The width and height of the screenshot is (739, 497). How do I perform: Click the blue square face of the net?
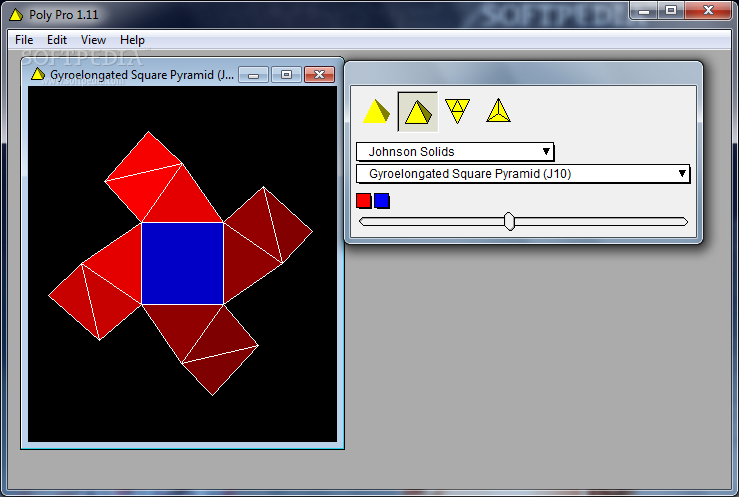point(182,263)
